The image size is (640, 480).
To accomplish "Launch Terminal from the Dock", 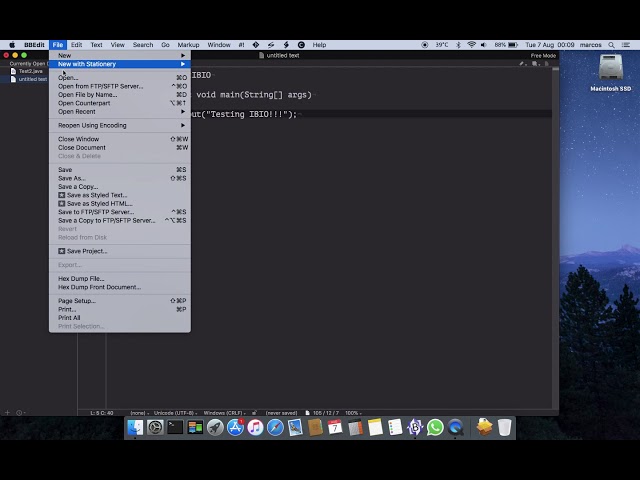I will (x=175, y=427).
